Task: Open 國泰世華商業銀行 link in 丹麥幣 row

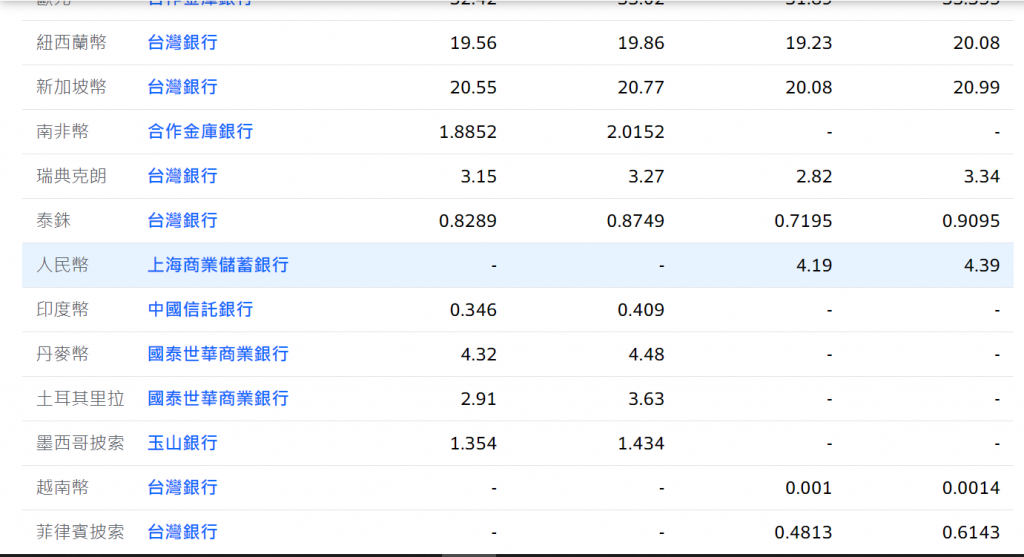Action: 217,353
